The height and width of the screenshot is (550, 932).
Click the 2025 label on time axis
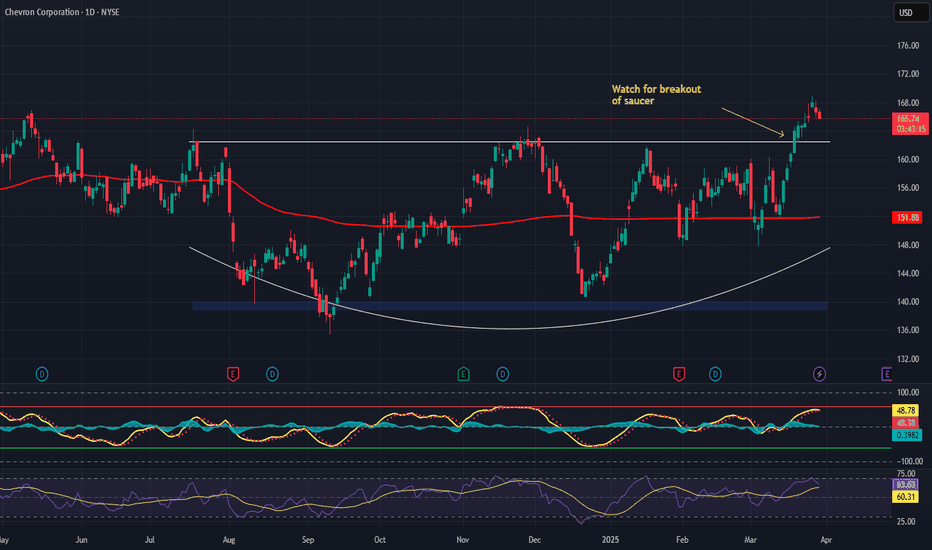pyautogui.click(x=610, y=540)
